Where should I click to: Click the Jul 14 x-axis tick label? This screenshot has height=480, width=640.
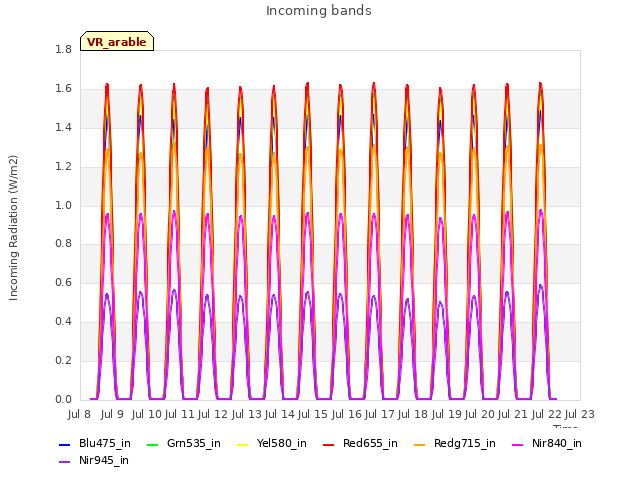coord(280,414)
